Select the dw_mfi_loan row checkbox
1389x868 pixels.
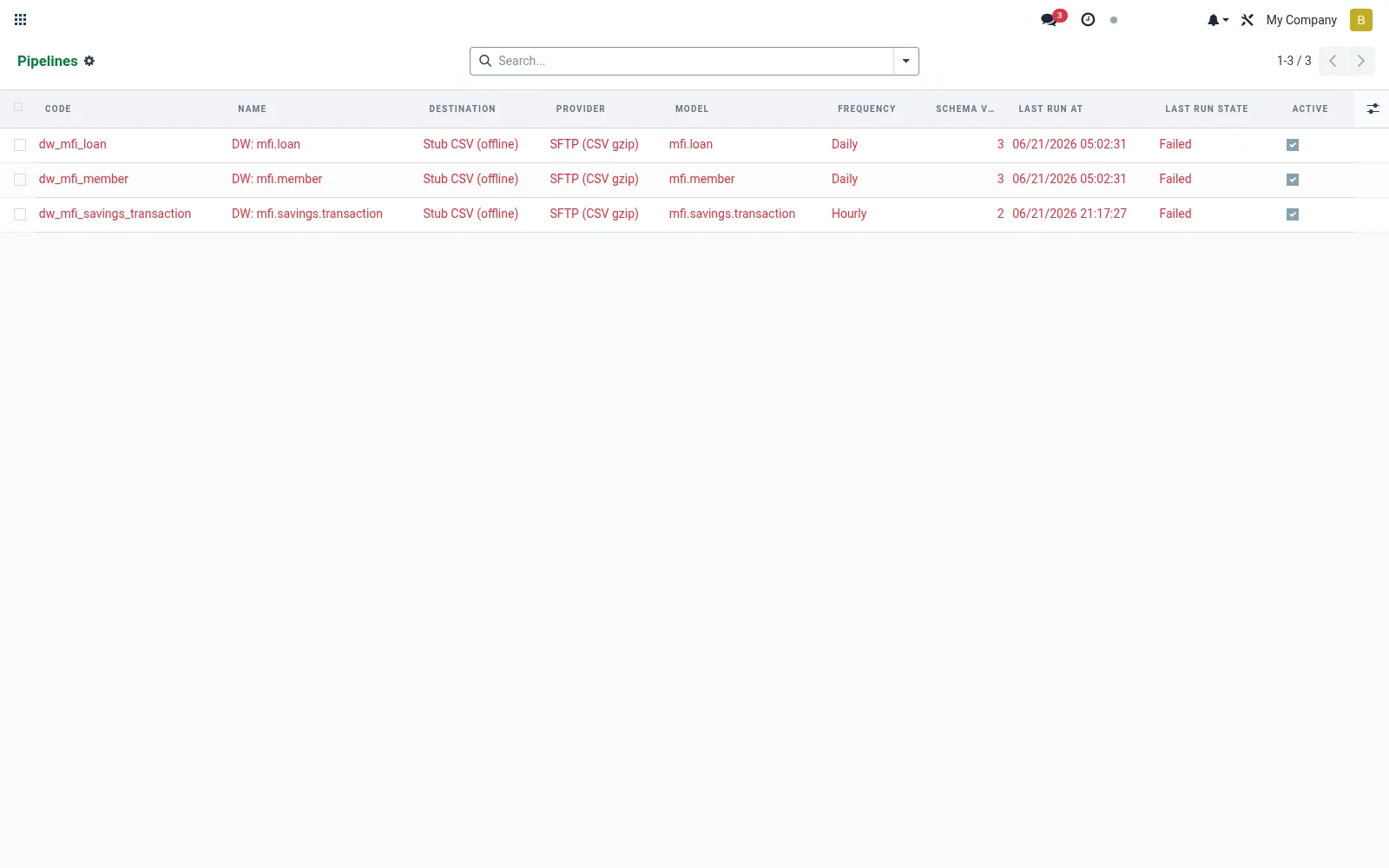pyautogui.click(x=20, y=145)
